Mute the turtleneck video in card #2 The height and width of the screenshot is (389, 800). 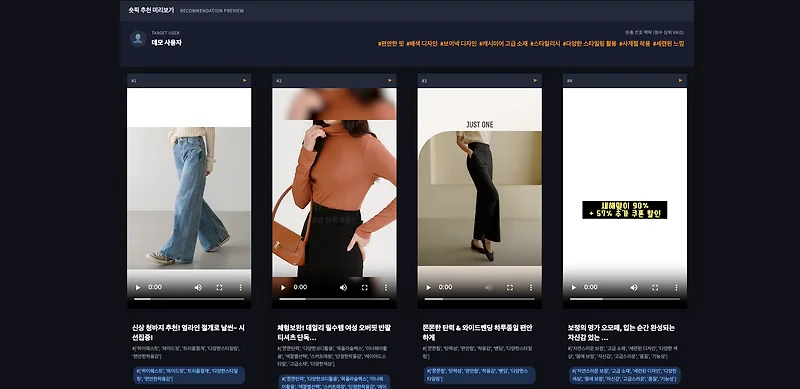pos(343,287)
